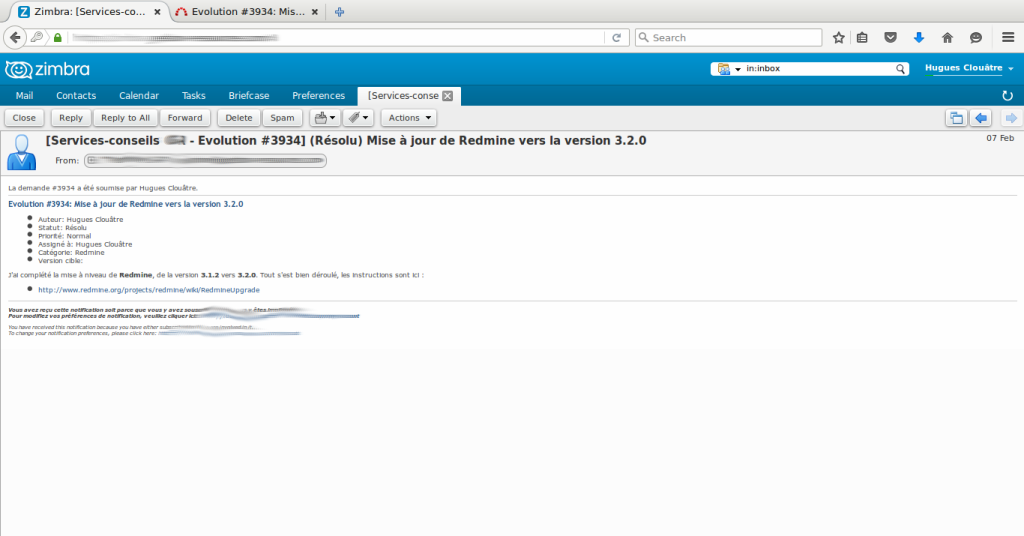Click the Close button in message toolbar
The image size is (1024, 536).
(24, 118)
